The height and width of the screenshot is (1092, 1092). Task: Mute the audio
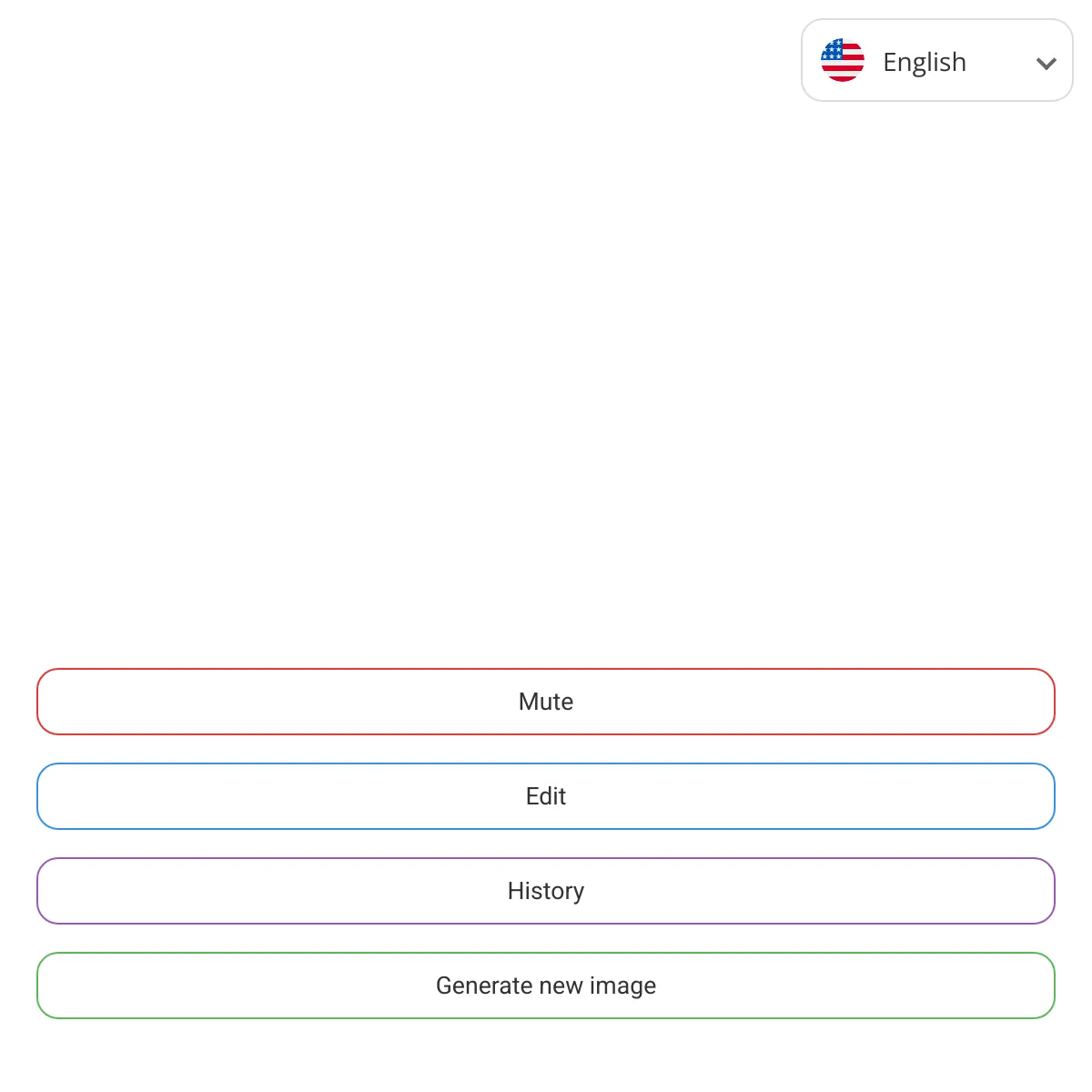click(546, 702)
